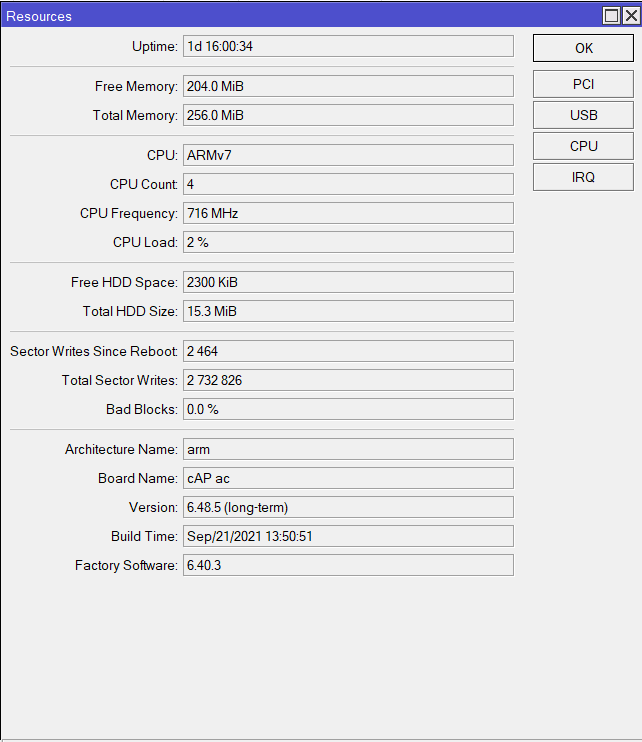Image resolution: width=642 pixels, height=742 pixels.
Task: Click the Total Memory field
Action: click(x=348, y=115)
